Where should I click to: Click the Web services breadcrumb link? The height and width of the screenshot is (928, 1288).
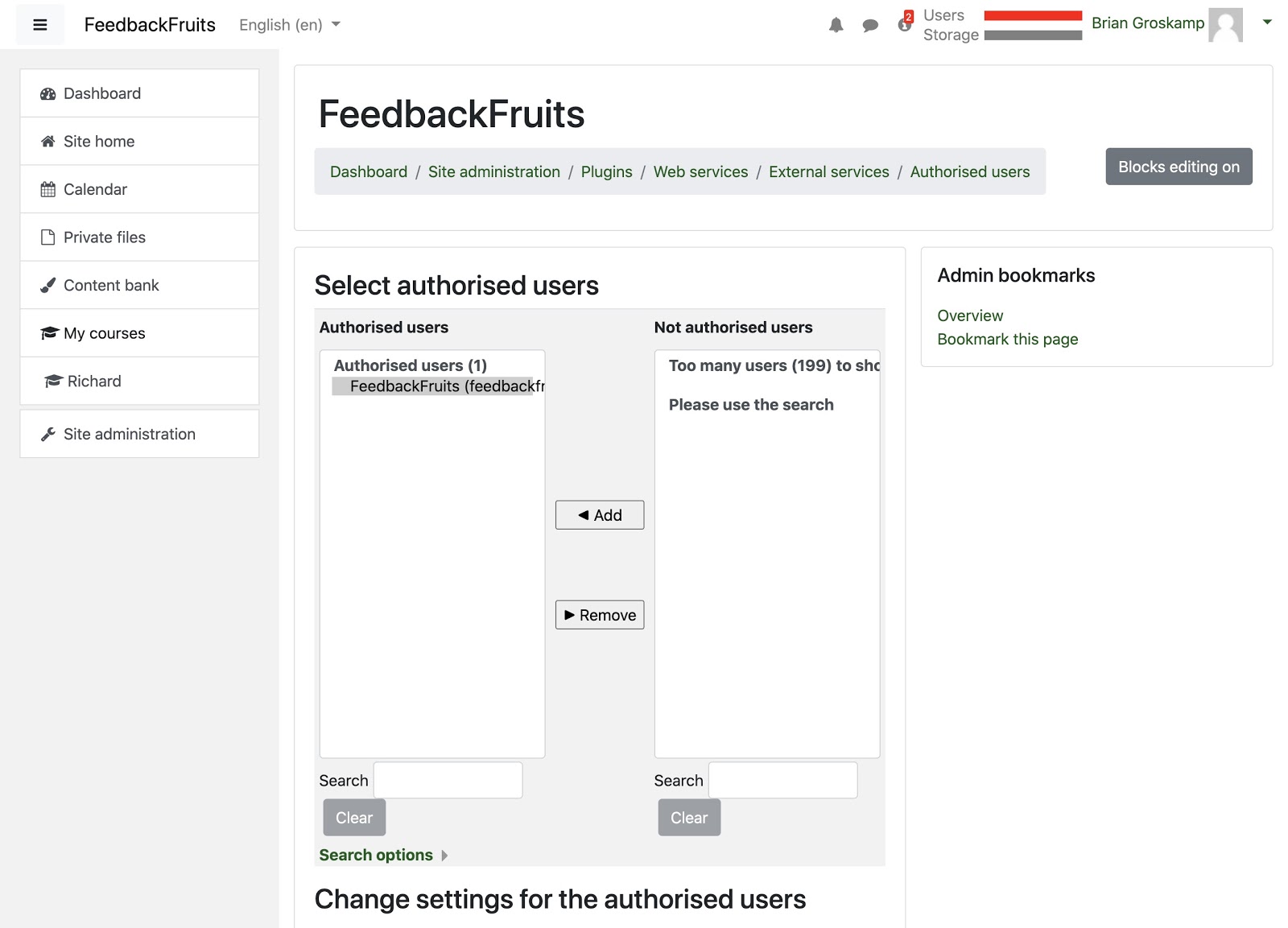click(x=700, y=171)
